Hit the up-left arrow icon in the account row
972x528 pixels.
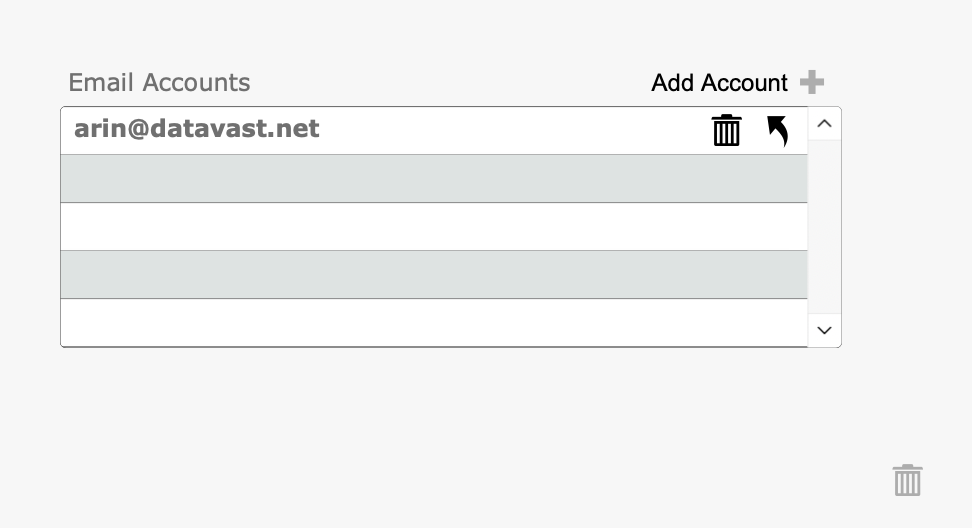point(777,130)
